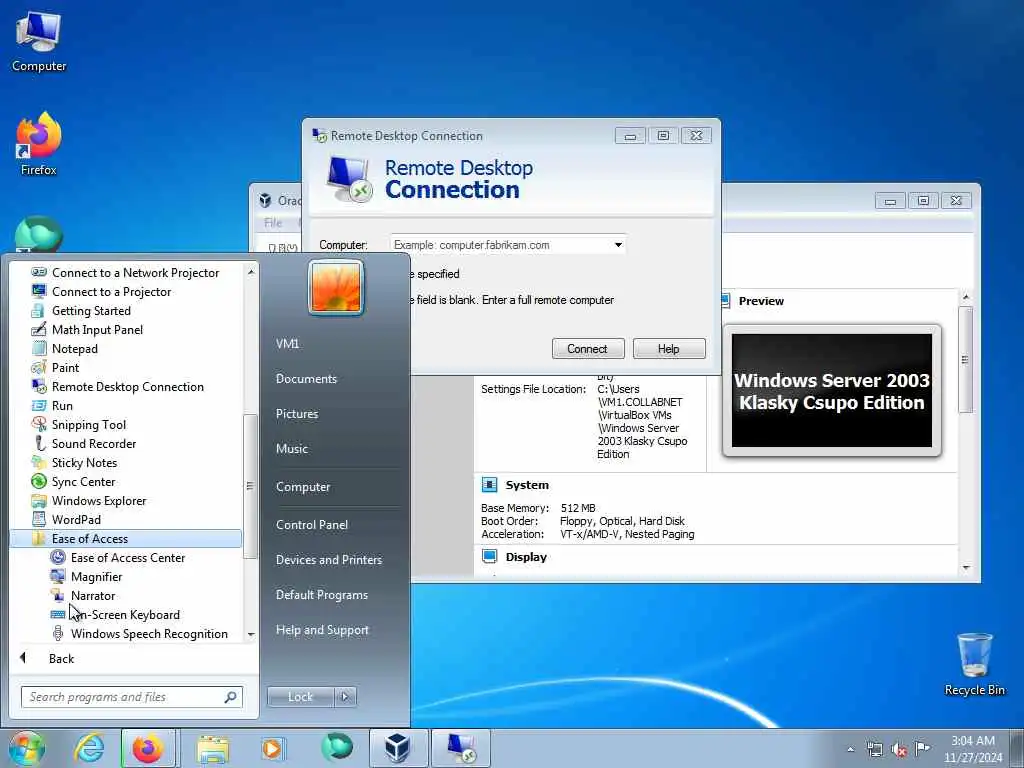Click the magnifier icon in Start search
The width and height of the screenshot is (1024, 768).
[x=230, y=697]
